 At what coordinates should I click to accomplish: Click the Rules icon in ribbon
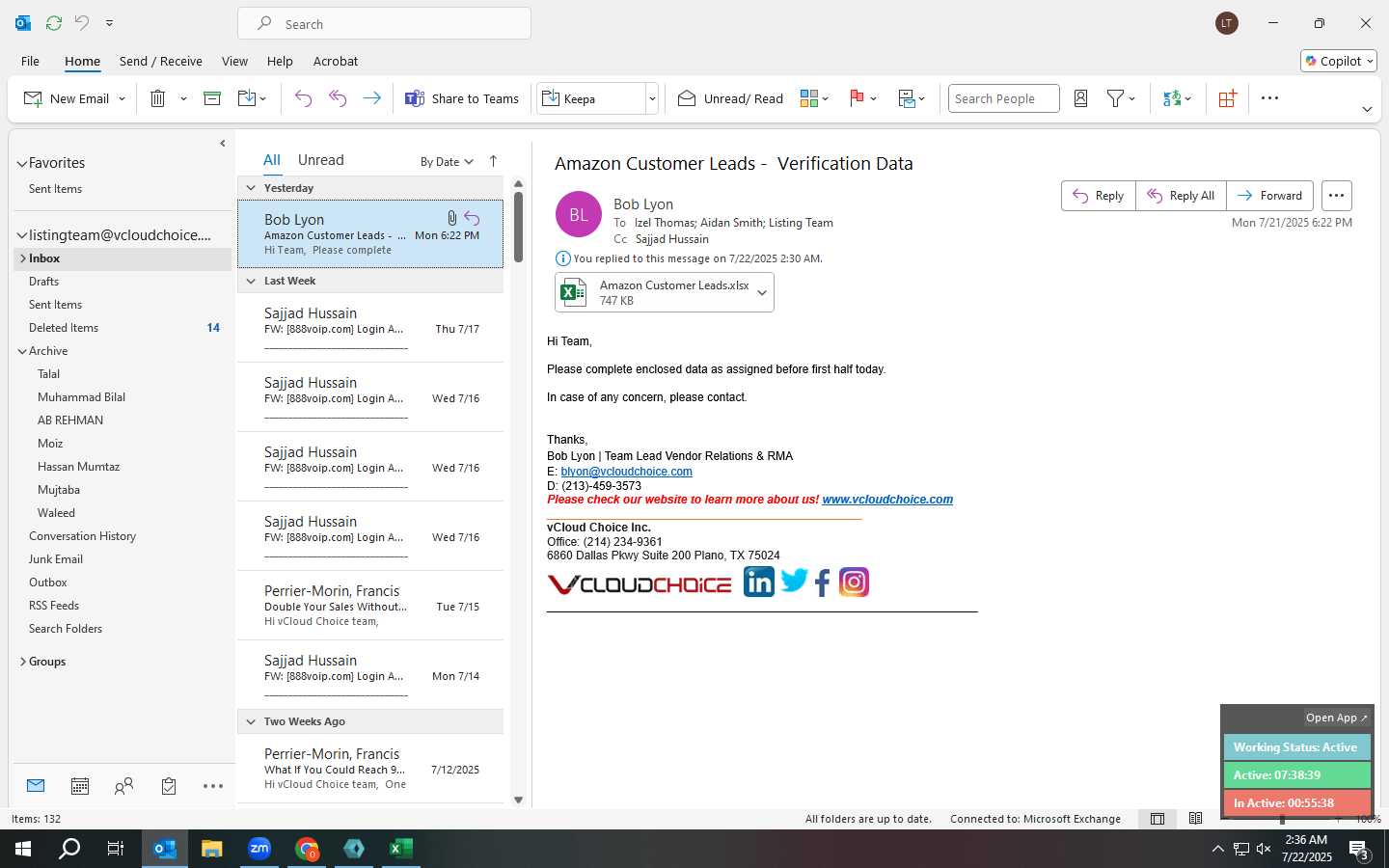(907, 98)
